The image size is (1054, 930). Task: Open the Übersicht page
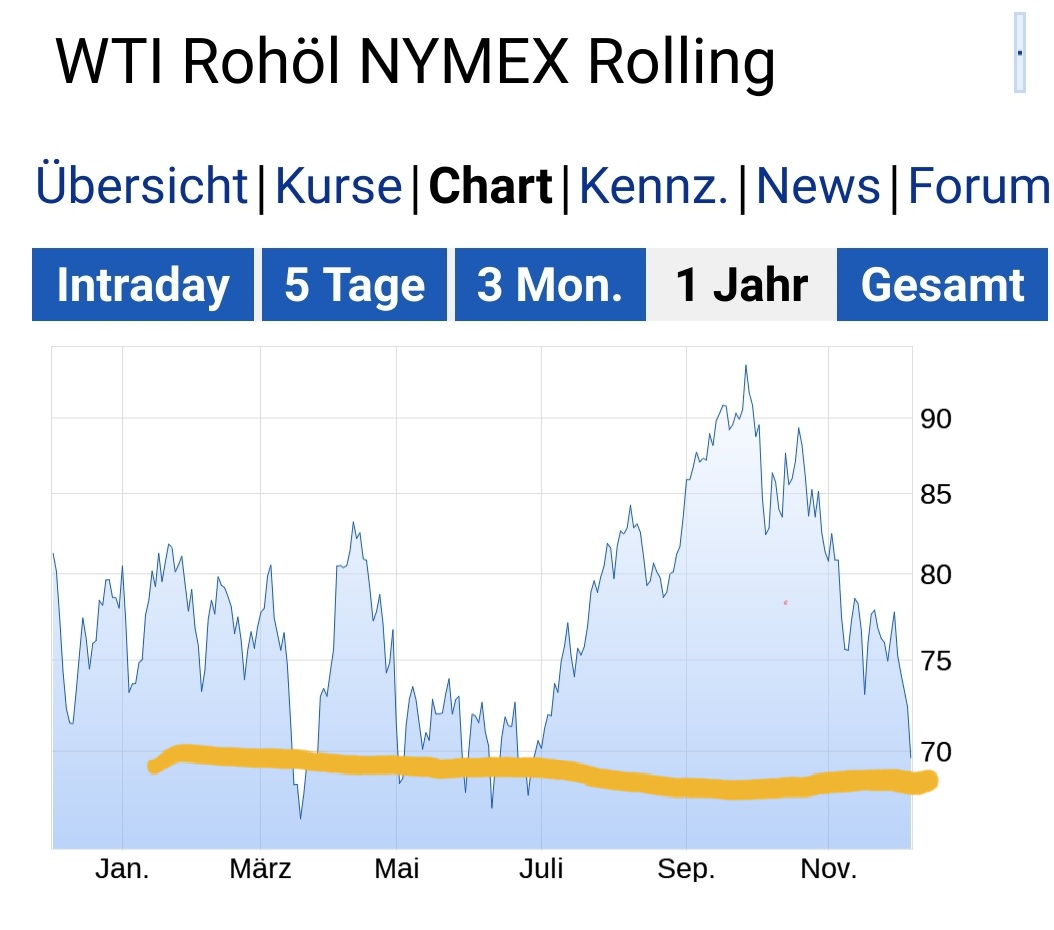[x=141, y=186]
